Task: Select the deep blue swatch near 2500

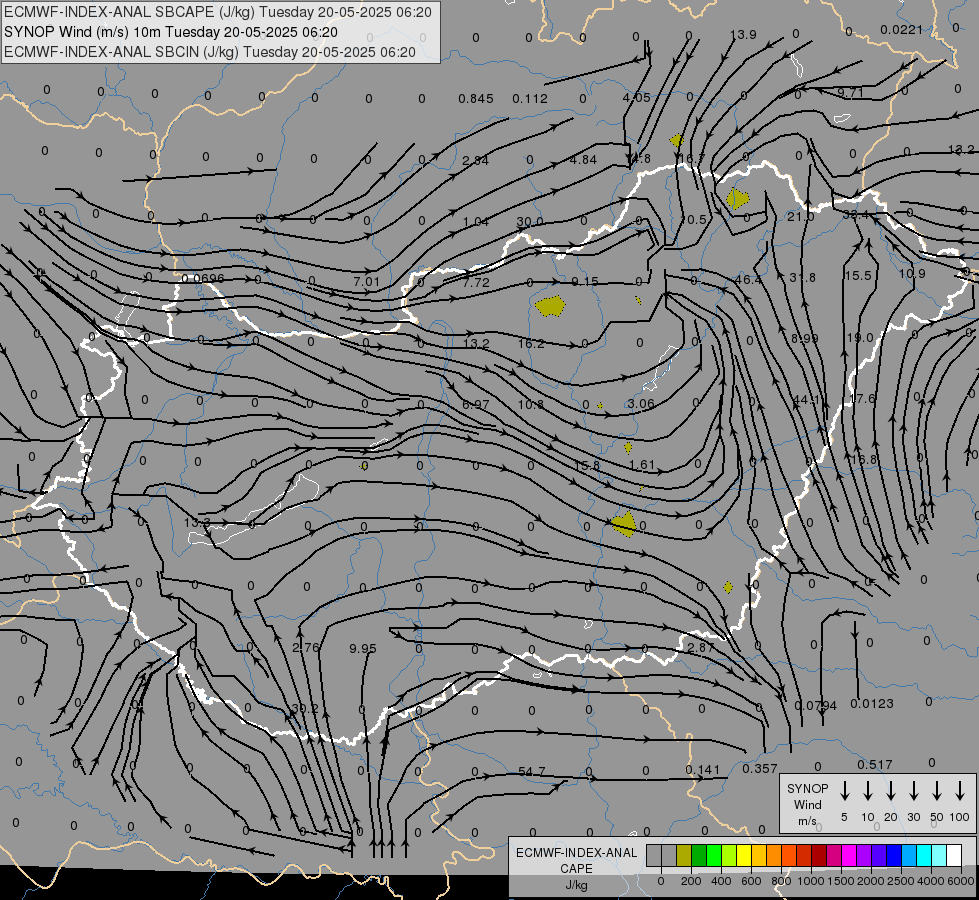Action: [x=894, y=856]
